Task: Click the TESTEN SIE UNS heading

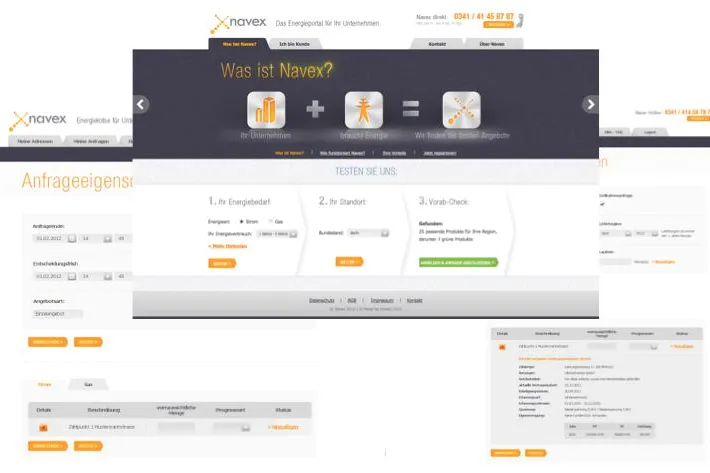Action: click(366, 172)
